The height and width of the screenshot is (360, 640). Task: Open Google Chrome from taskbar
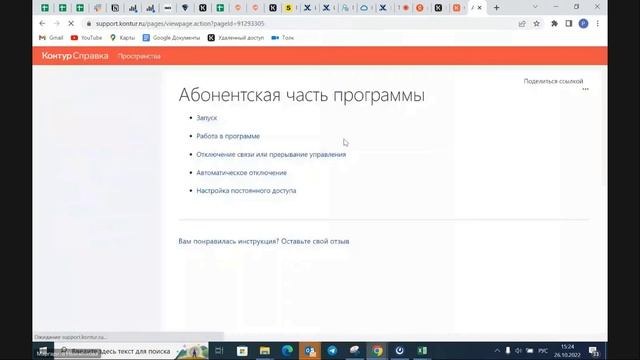coord(377,351)
